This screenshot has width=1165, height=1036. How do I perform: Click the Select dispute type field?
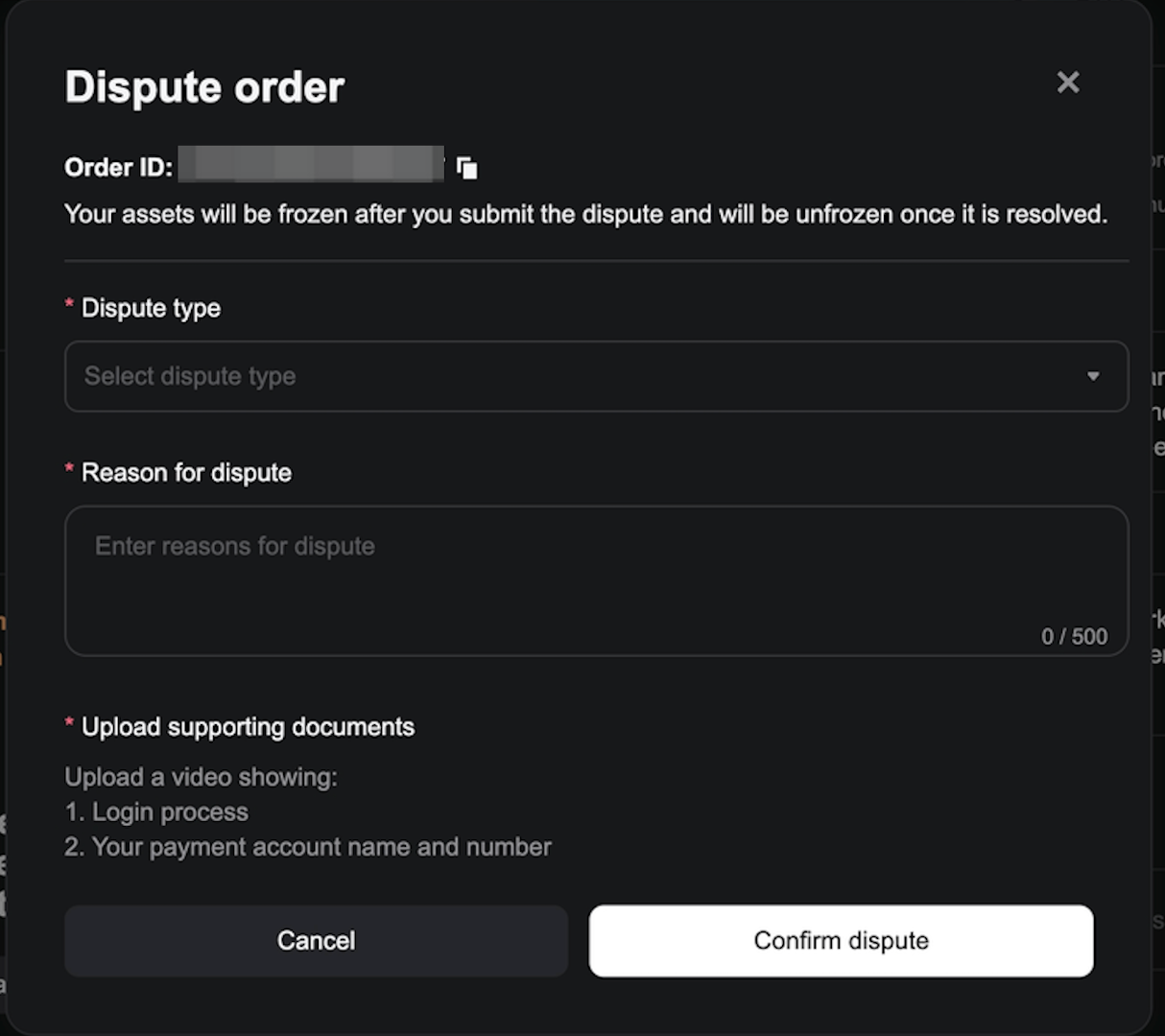(596, 376)
